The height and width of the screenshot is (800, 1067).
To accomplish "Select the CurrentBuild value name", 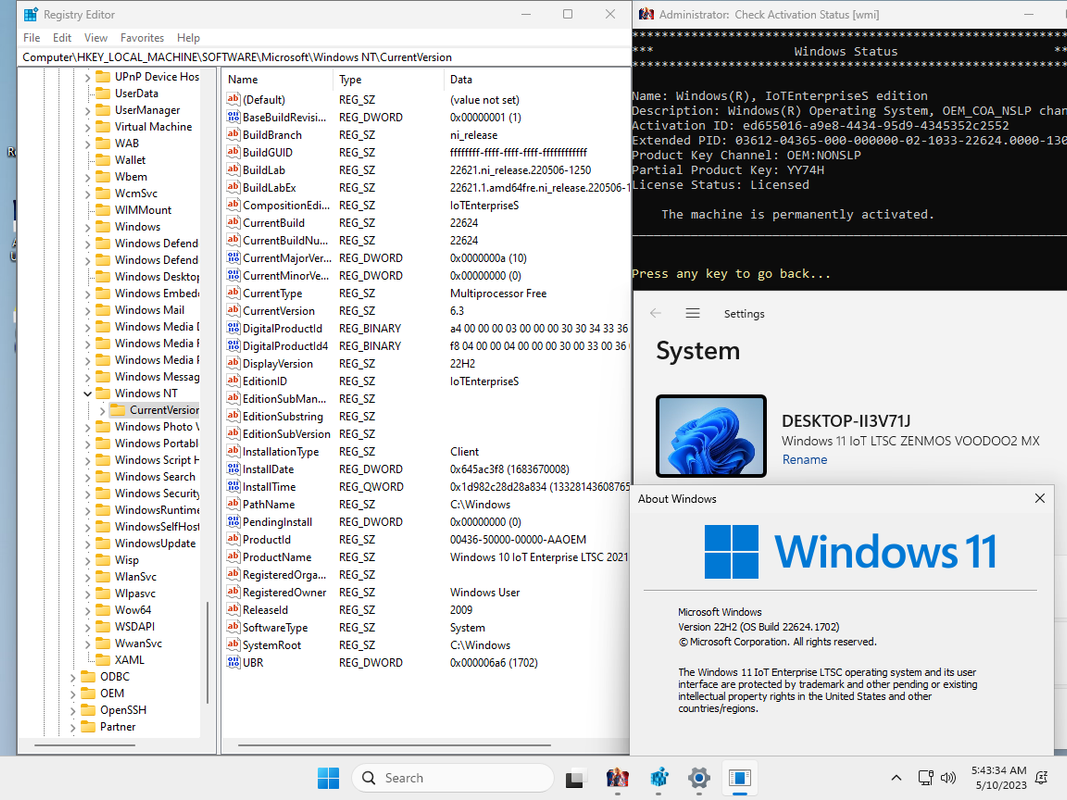I will coord(274,223).
